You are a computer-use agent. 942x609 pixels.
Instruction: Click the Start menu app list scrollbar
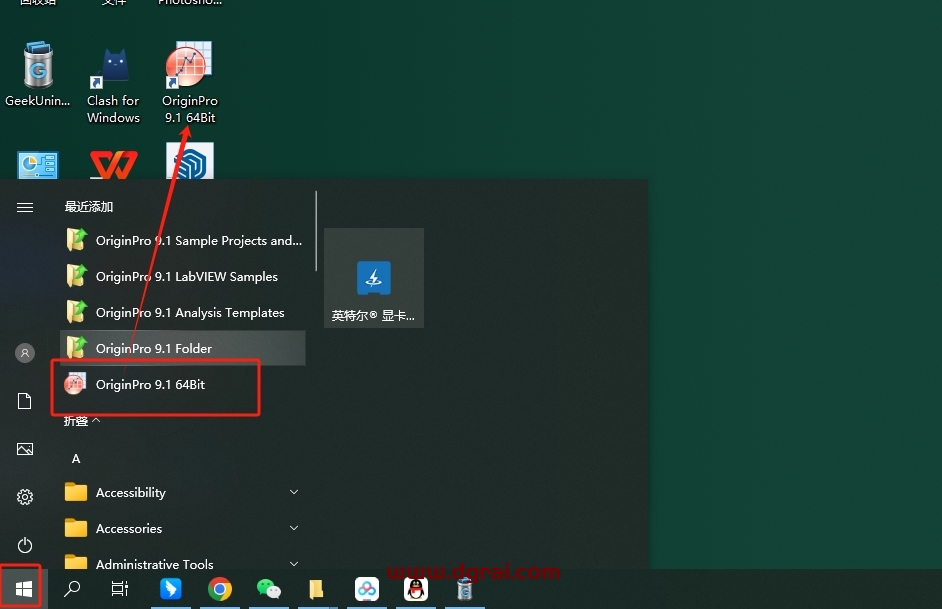(x=316, y=231)
